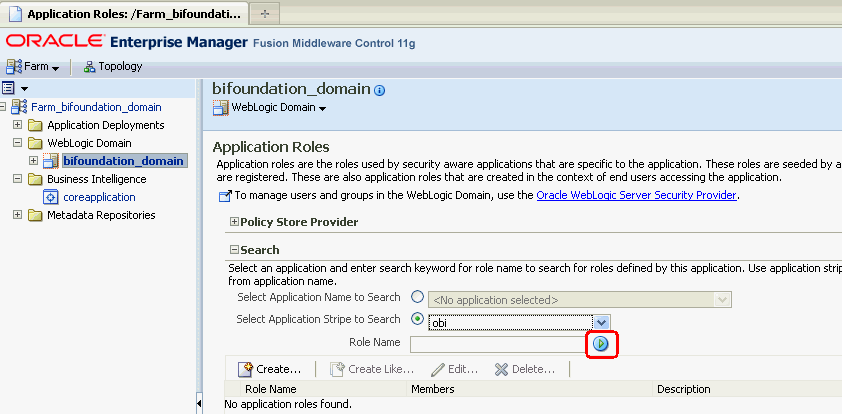
Task: Click the Delete X icon
Action: coord(502,369)
